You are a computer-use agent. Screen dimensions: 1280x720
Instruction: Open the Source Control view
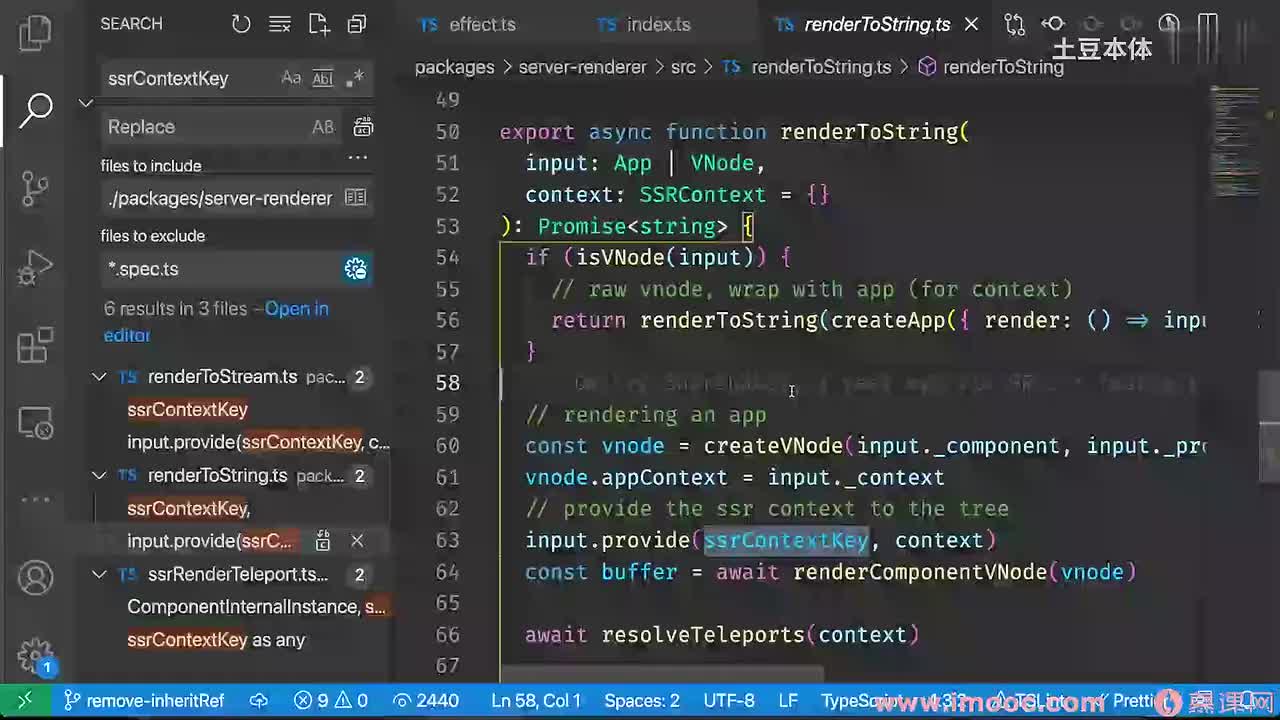tap(35, 188)
